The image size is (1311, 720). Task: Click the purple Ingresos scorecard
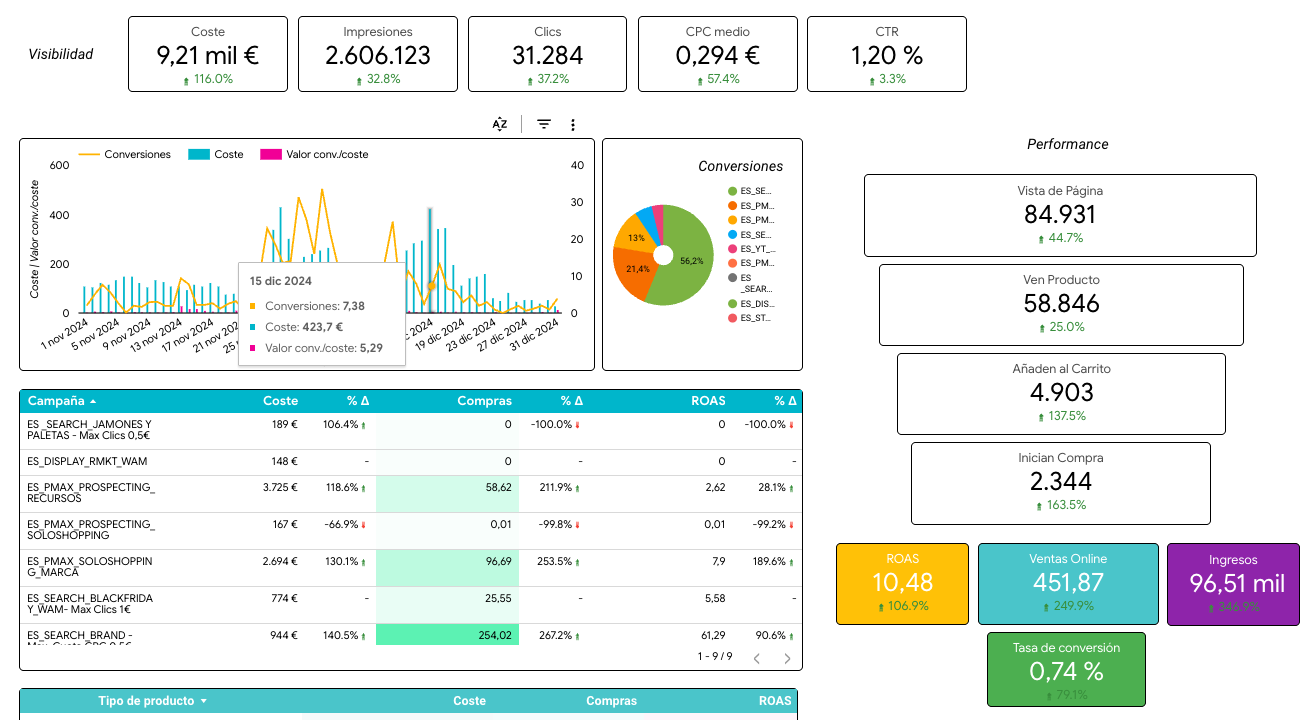(x=1233, y=584)
